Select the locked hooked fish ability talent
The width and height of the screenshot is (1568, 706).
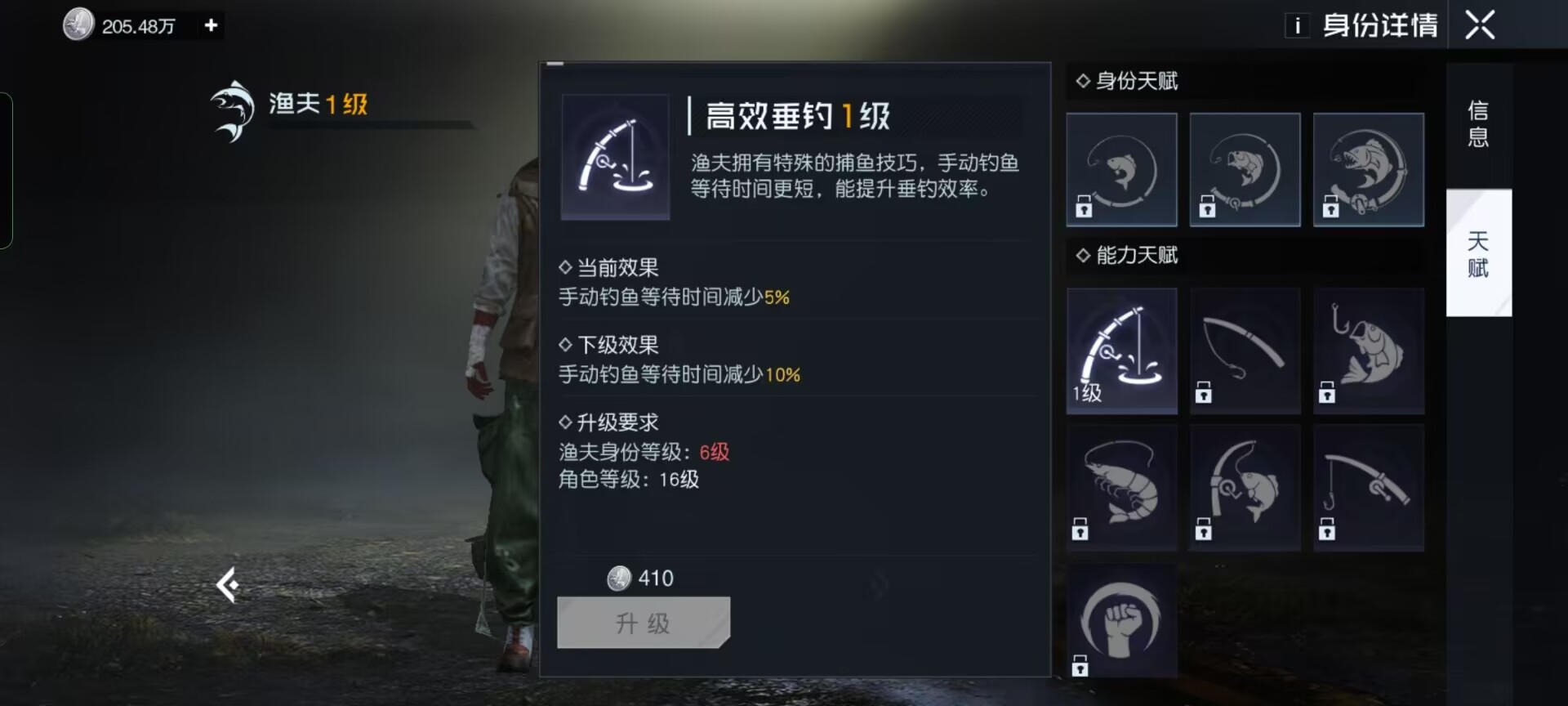[x=1368, y=350]
